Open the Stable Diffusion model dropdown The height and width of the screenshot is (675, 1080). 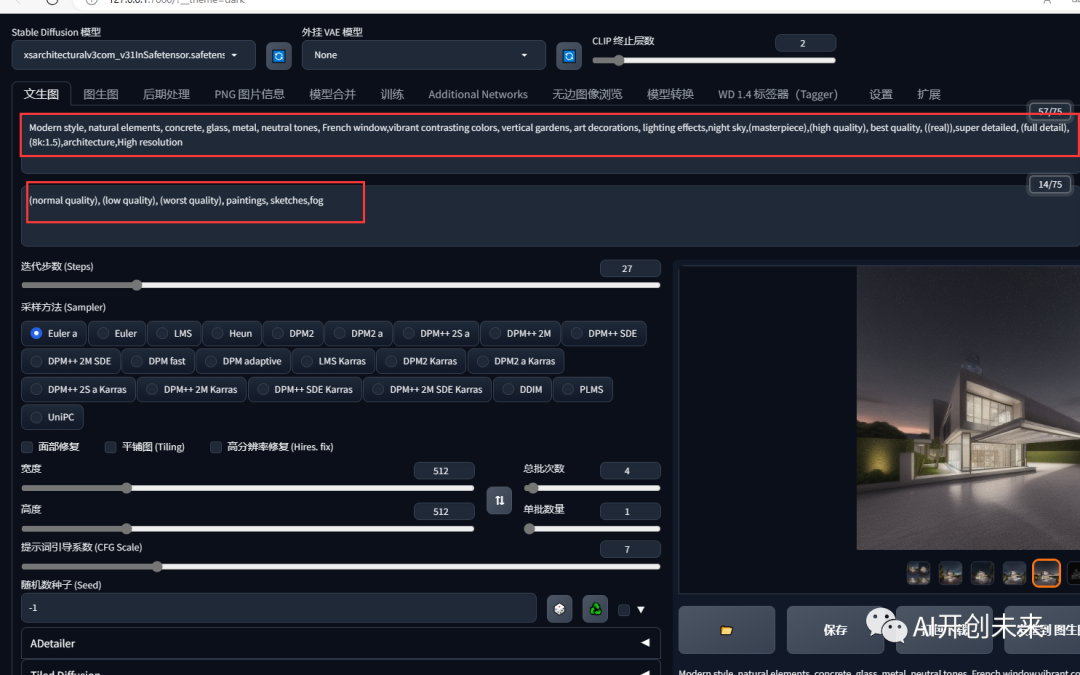point(134,55)
